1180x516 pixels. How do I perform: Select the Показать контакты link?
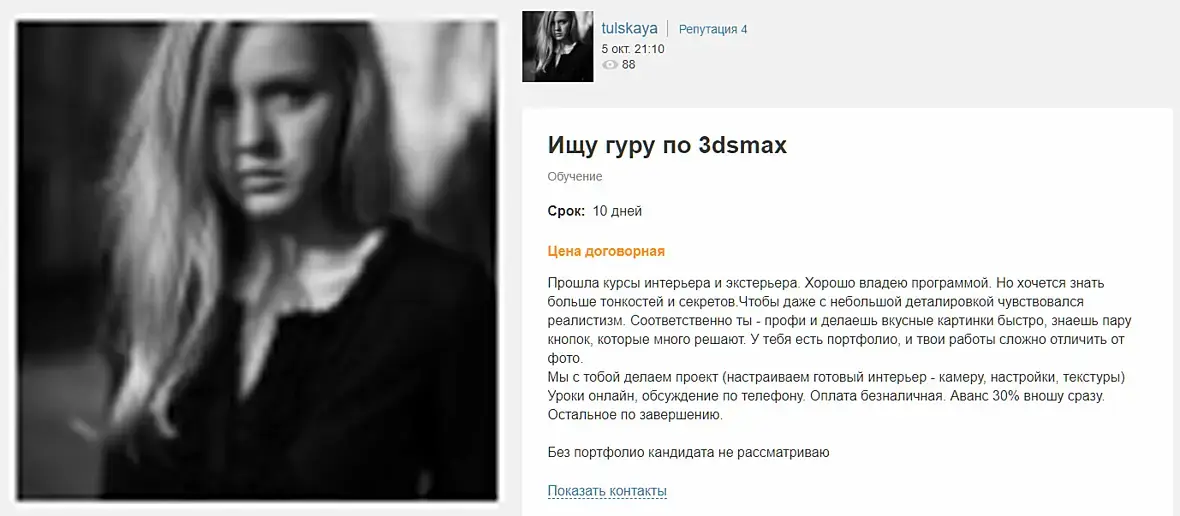(607, 491)
